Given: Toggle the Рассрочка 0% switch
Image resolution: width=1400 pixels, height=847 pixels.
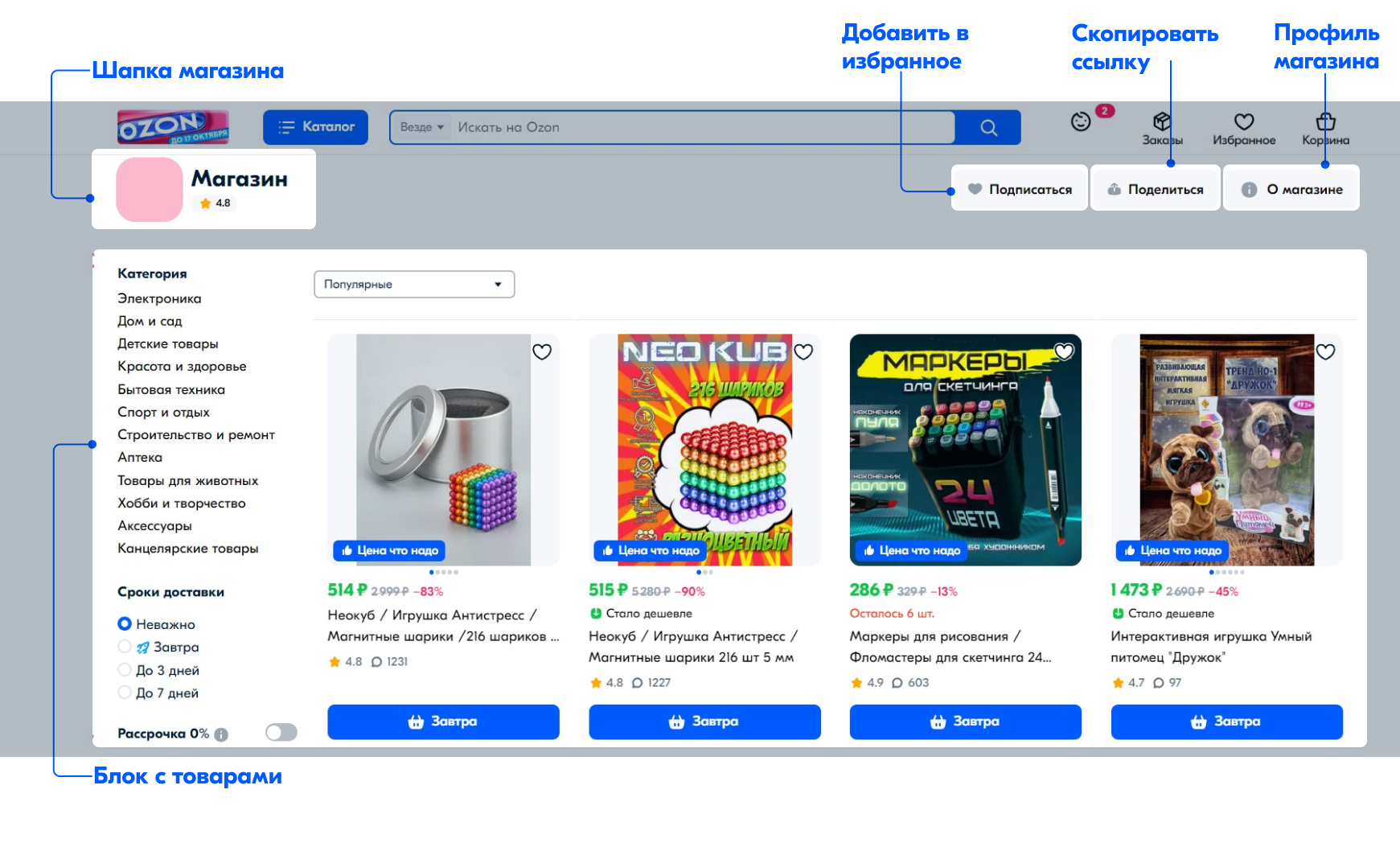Looking at the screenshot, I should [281, 732].
